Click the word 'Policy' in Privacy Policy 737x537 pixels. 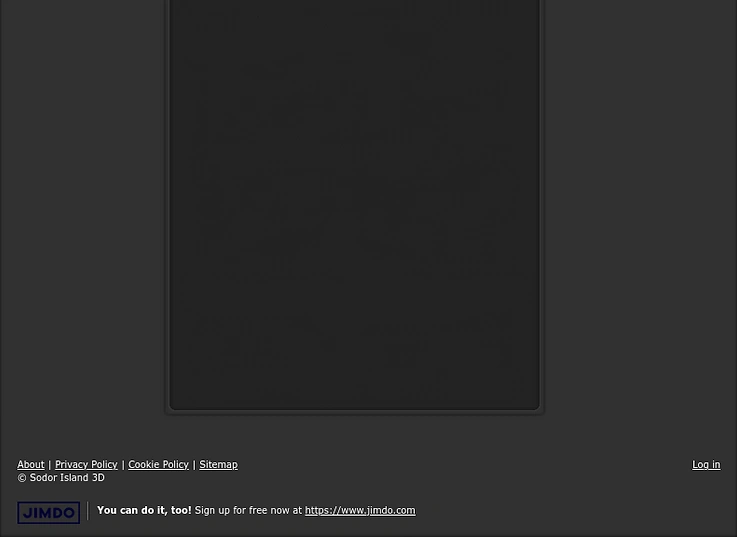(x=104, y=465)
